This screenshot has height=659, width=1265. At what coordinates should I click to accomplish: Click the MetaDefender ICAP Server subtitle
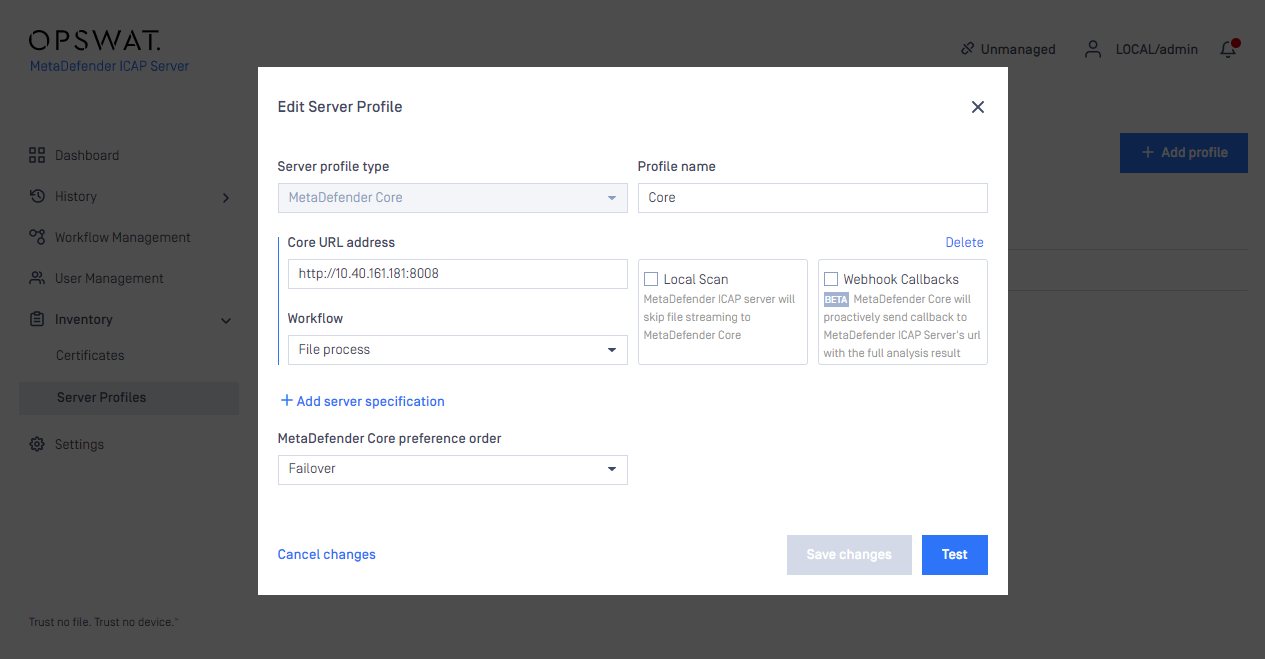click(109, 66)
